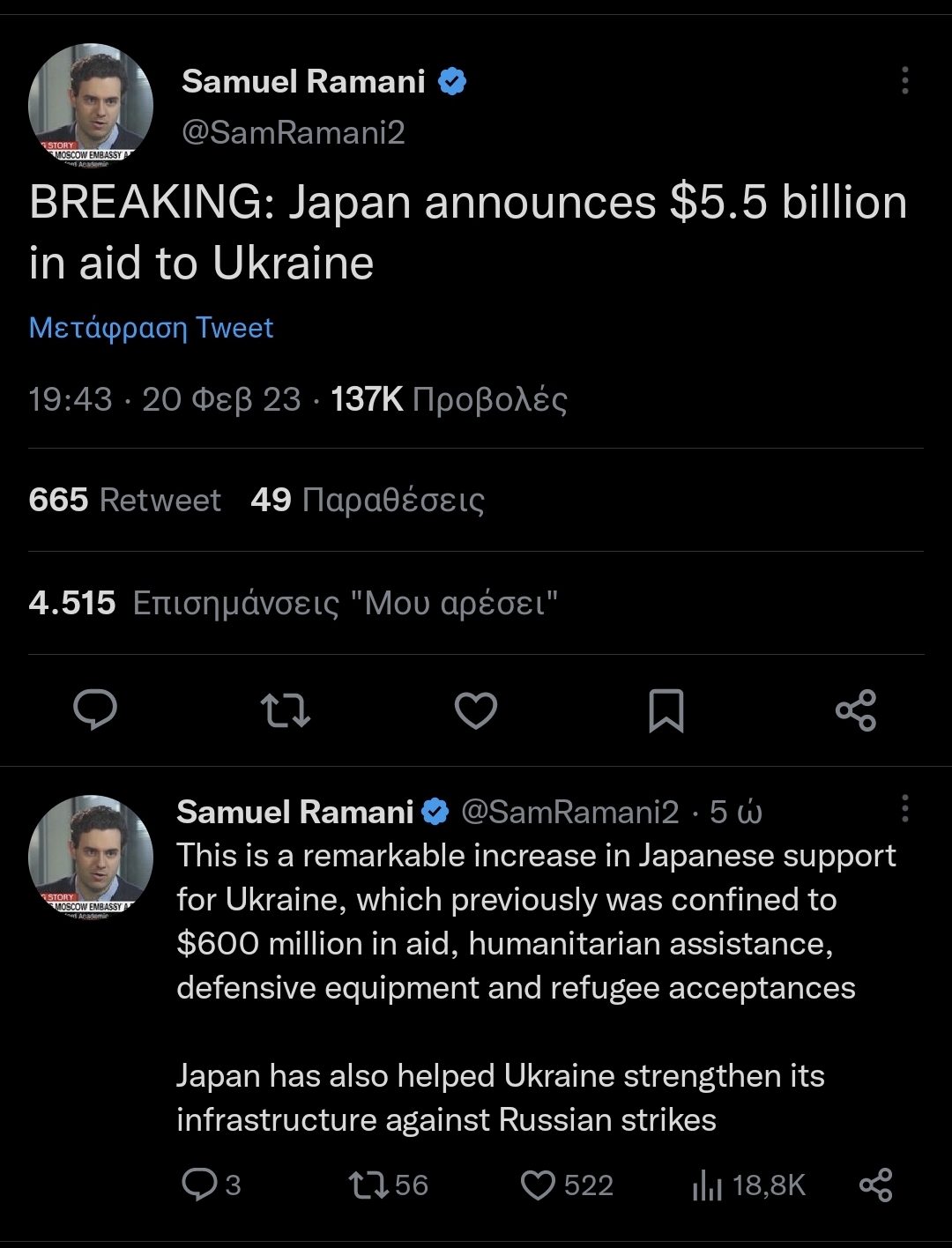952x1248 pixels.
Task: Open Samuel Ramani's top profile picture
Action: (x=91, y=106)
